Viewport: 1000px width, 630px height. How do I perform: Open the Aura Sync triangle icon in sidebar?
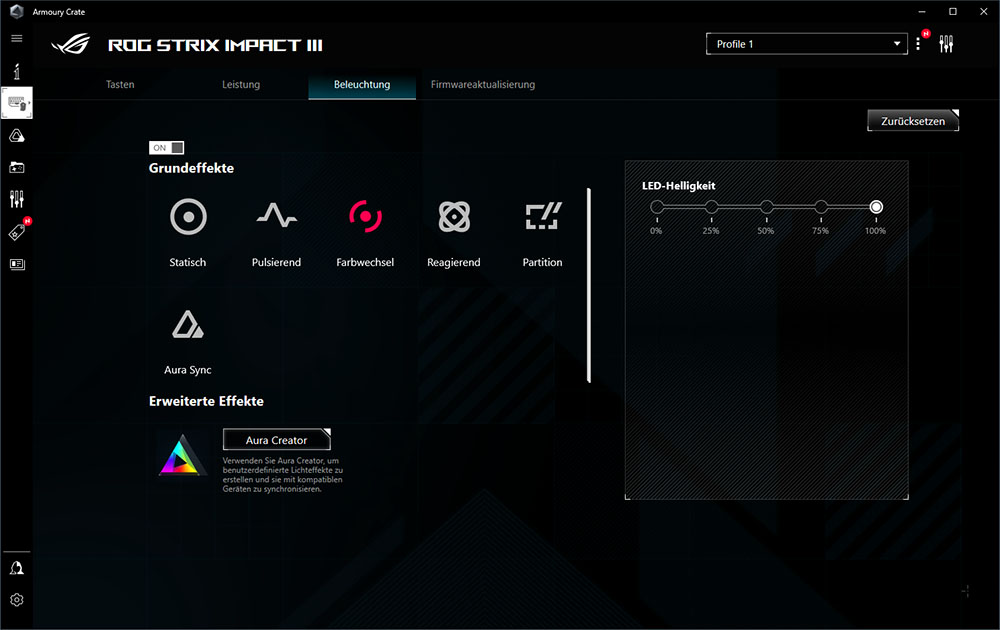17,136
